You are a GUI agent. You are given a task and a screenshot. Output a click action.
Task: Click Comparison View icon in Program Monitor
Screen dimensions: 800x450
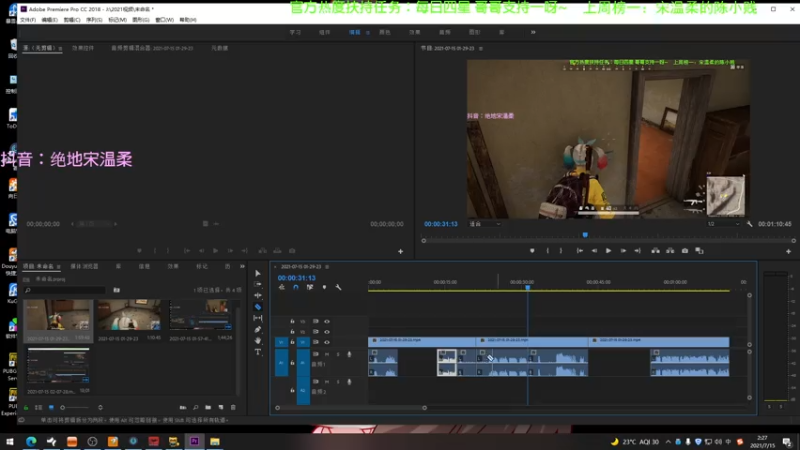pos(699,251)
